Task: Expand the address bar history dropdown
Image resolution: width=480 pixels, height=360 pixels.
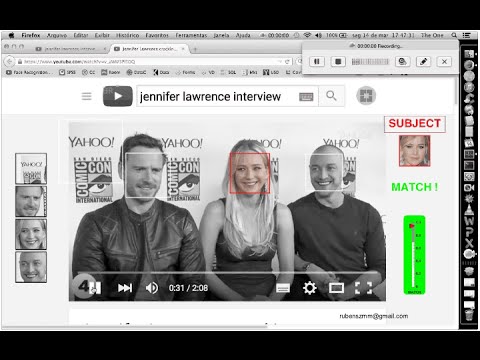Action: coord(279,62)
